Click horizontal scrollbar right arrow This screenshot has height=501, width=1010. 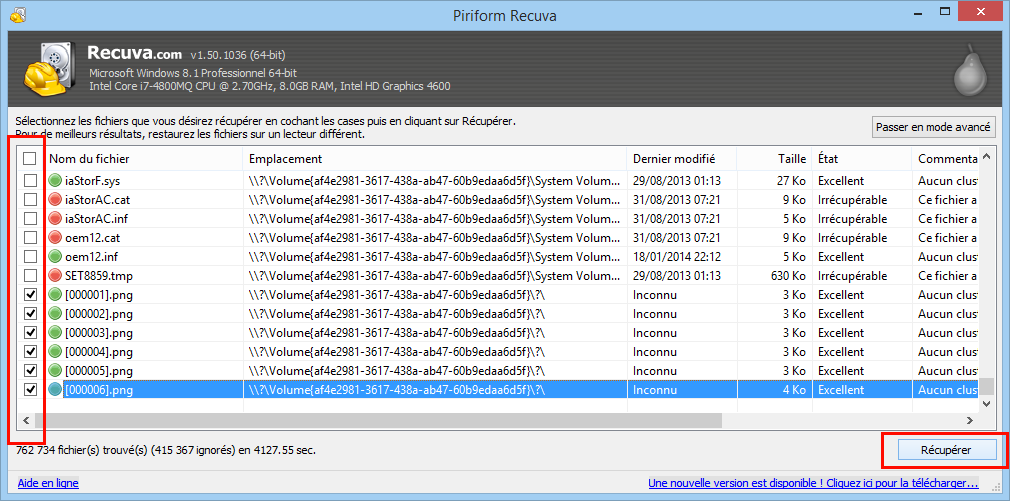[x=969, y=420]
